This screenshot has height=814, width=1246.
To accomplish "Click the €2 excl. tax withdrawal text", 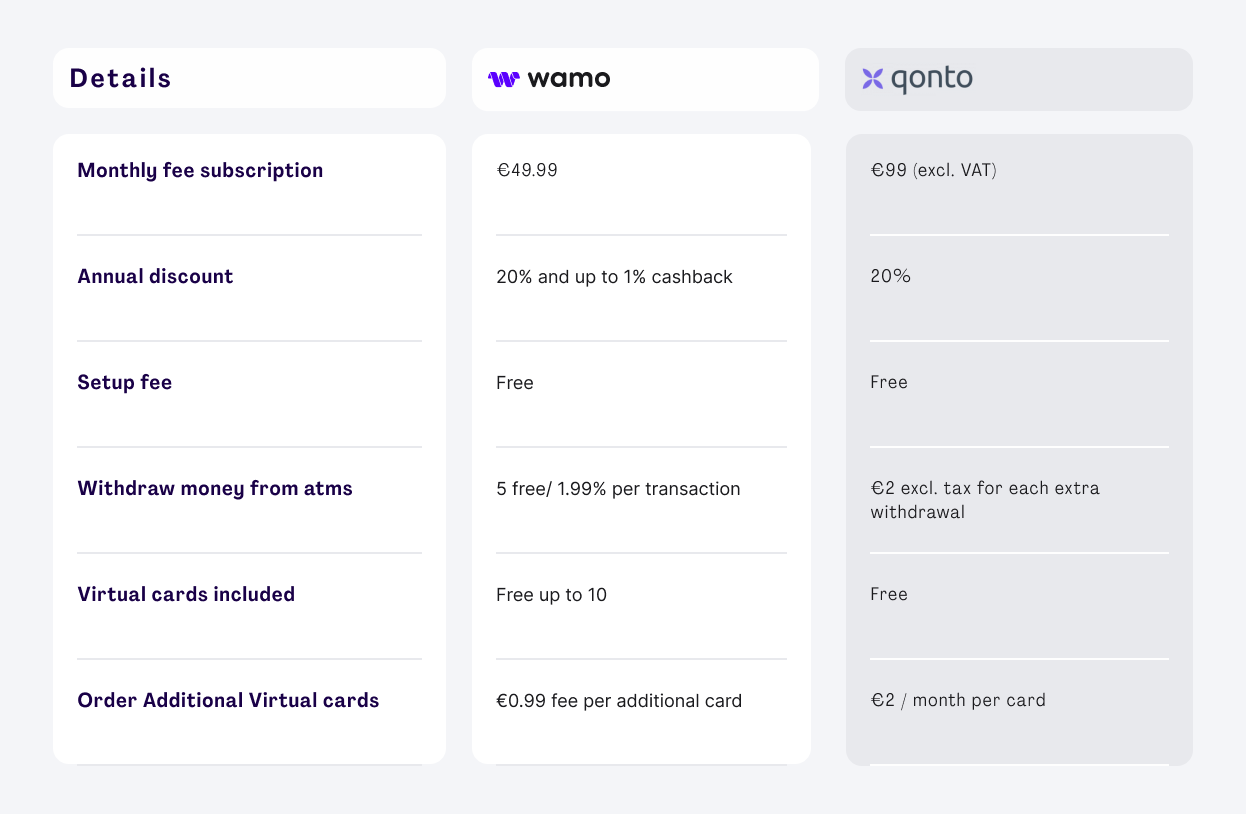I will coord(984,500).
